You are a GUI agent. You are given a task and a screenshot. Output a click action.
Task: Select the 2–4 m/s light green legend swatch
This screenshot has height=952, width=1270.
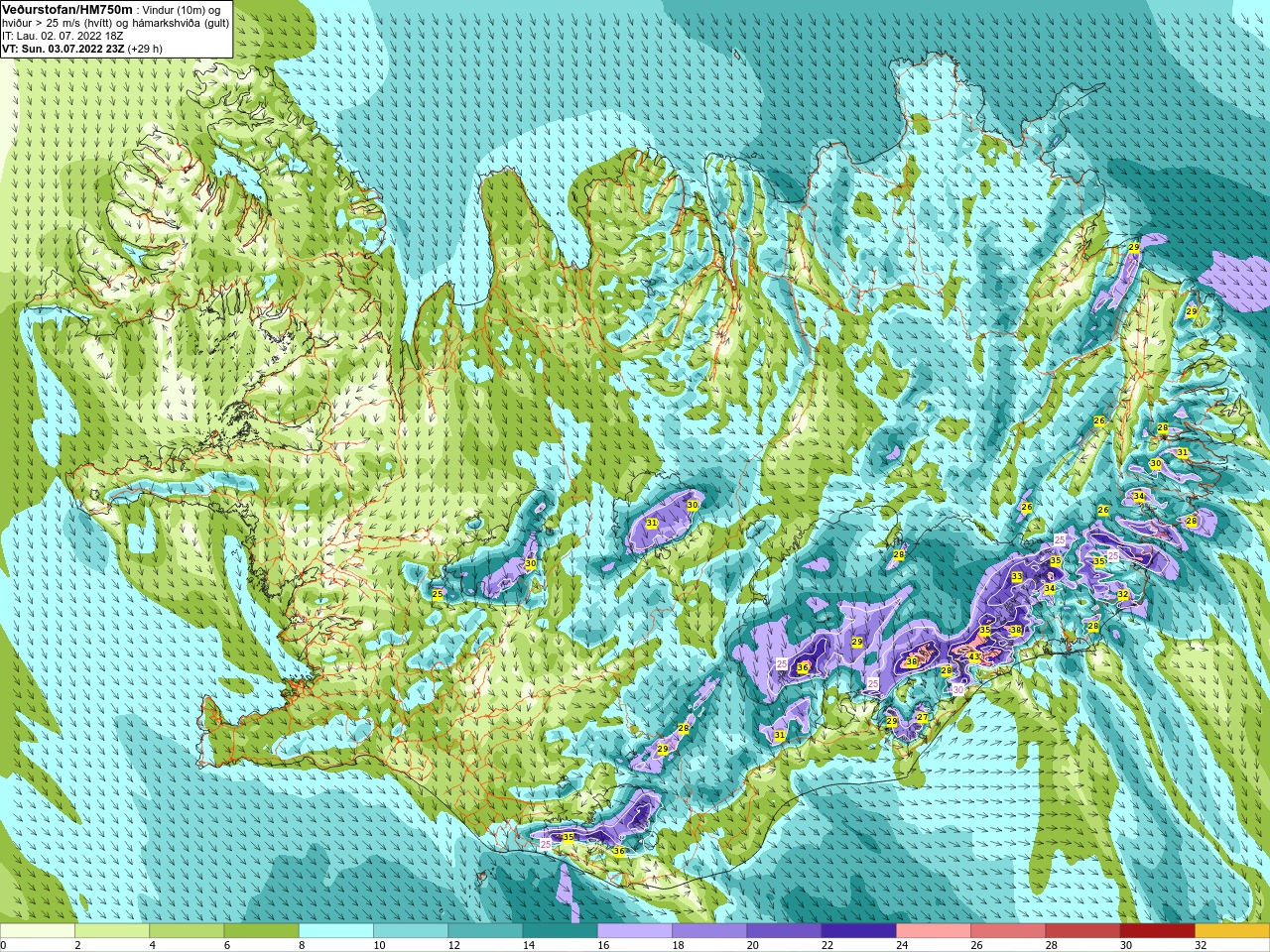coord(112,931)
